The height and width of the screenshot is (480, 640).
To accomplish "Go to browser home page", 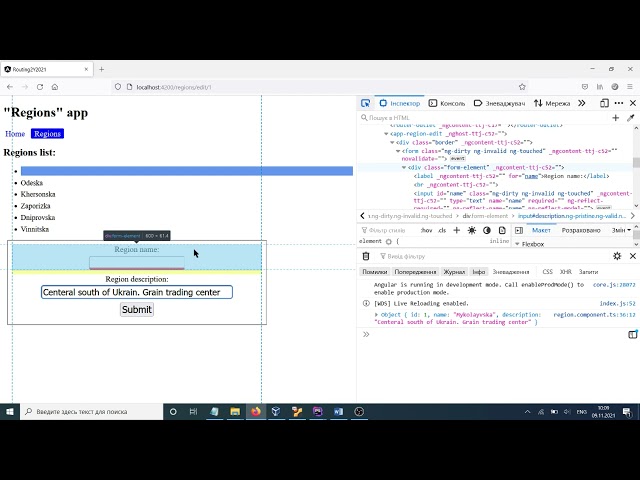I will pyautogui.click(x=55, y=87).
